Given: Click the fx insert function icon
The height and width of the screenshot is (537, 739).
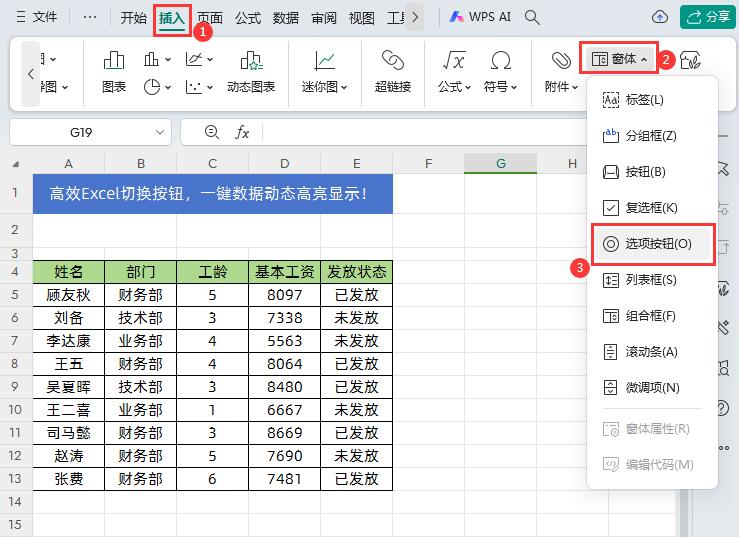Looking at the screenshot, I should pyautogui.click(x=242, y=132).
